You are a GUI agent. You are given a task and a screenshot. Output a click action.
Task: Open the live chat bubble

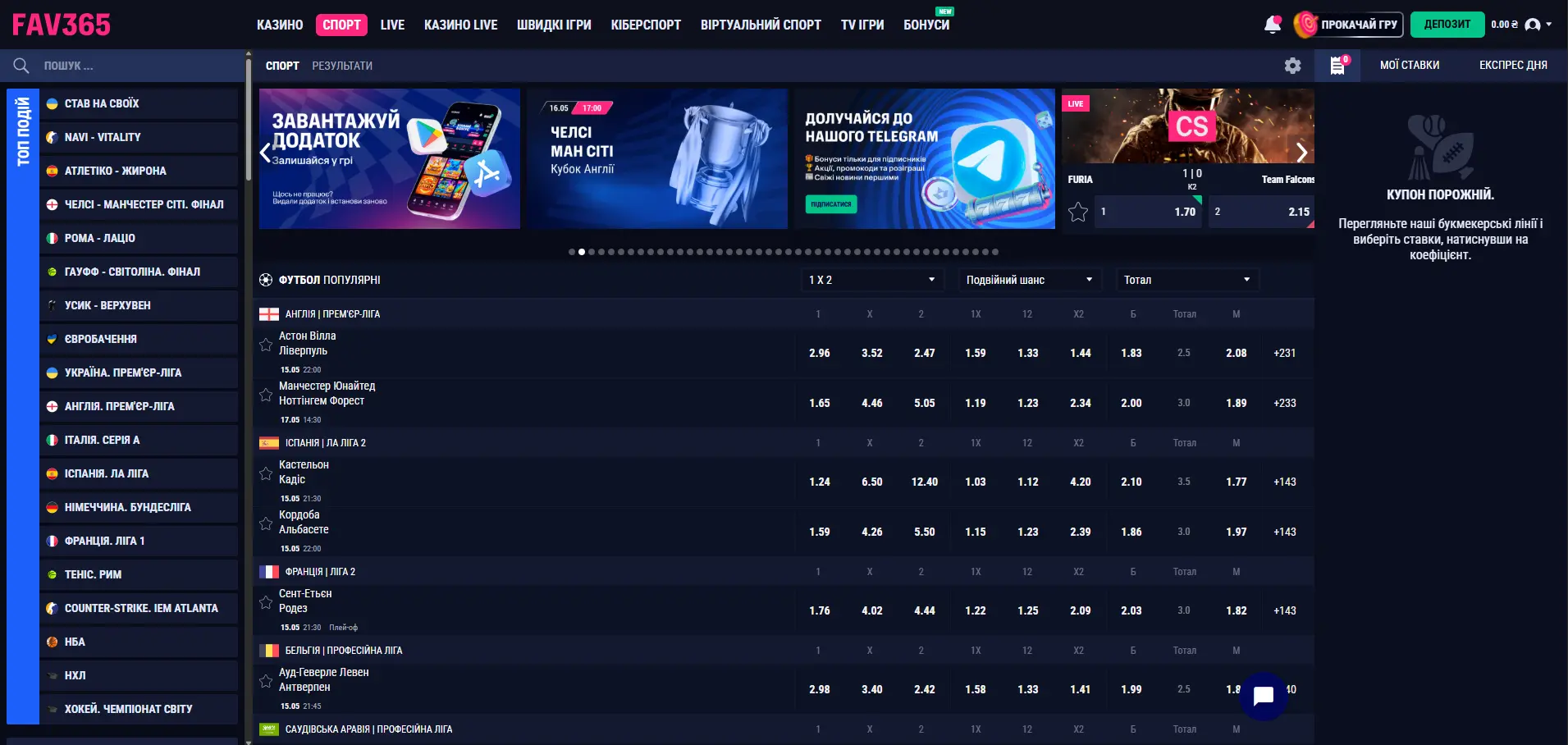[1264, 696]
